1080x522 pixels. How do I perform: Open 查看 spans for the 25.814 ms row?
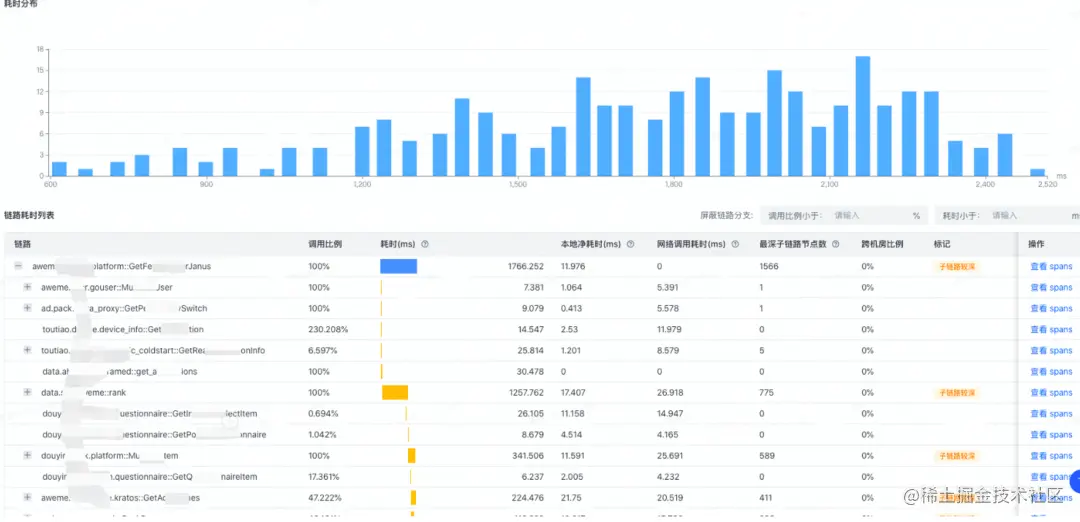point(1051,351)
